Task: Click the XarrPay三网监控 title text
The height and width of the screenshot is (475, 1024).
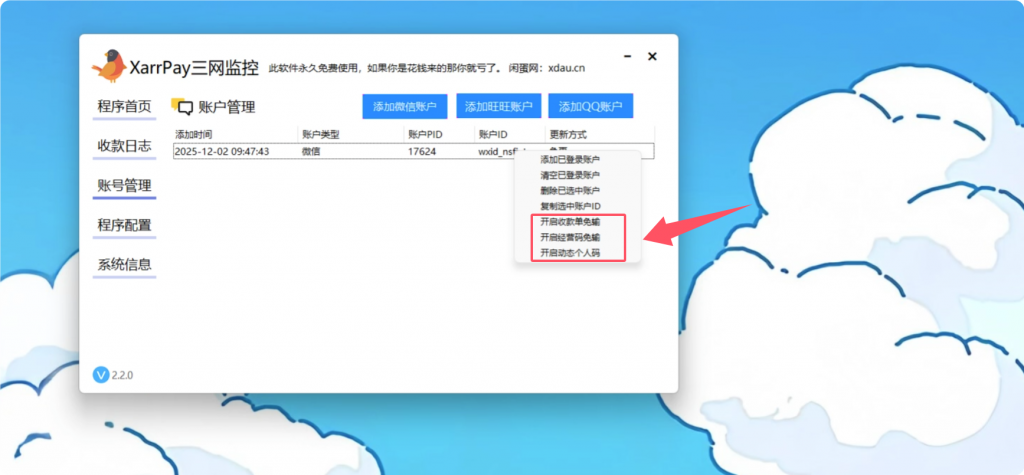Action: point(195,68)
